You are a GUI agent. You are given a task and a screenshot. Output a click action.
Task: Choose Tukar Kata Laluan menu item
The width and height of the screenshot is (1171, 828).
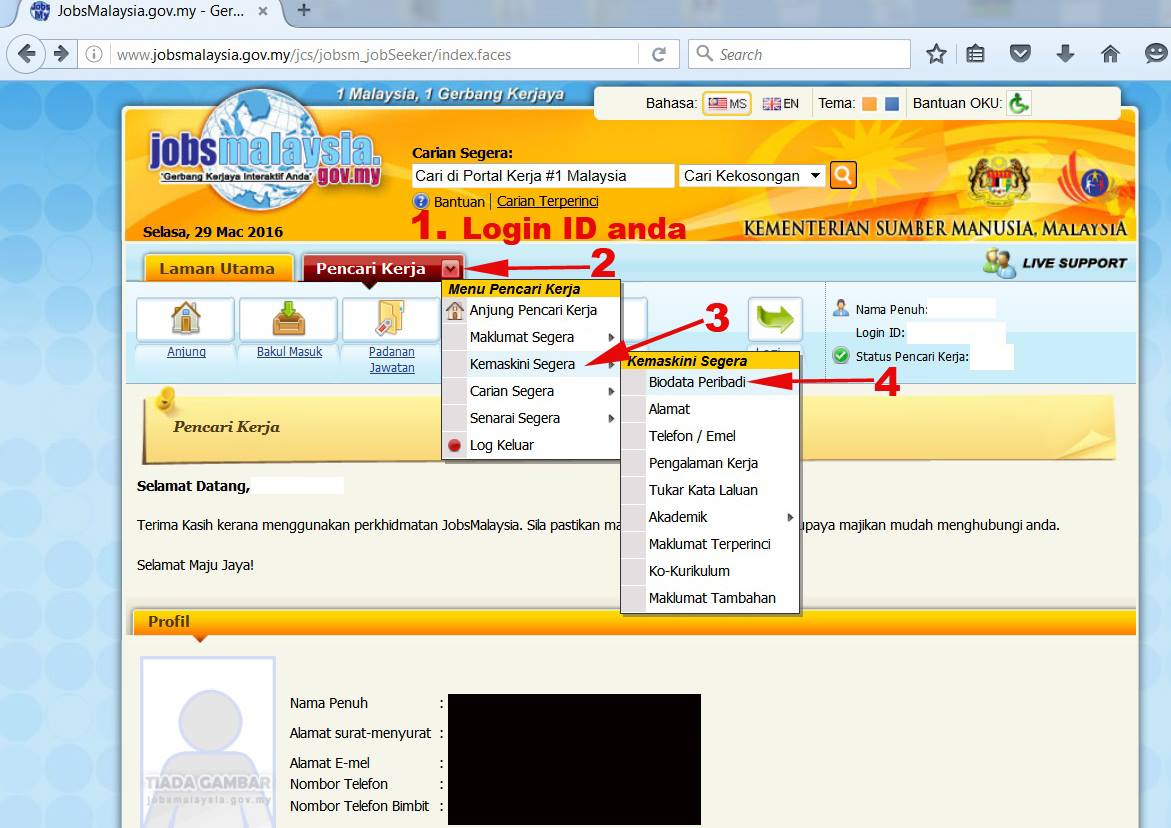pos(710,491)
